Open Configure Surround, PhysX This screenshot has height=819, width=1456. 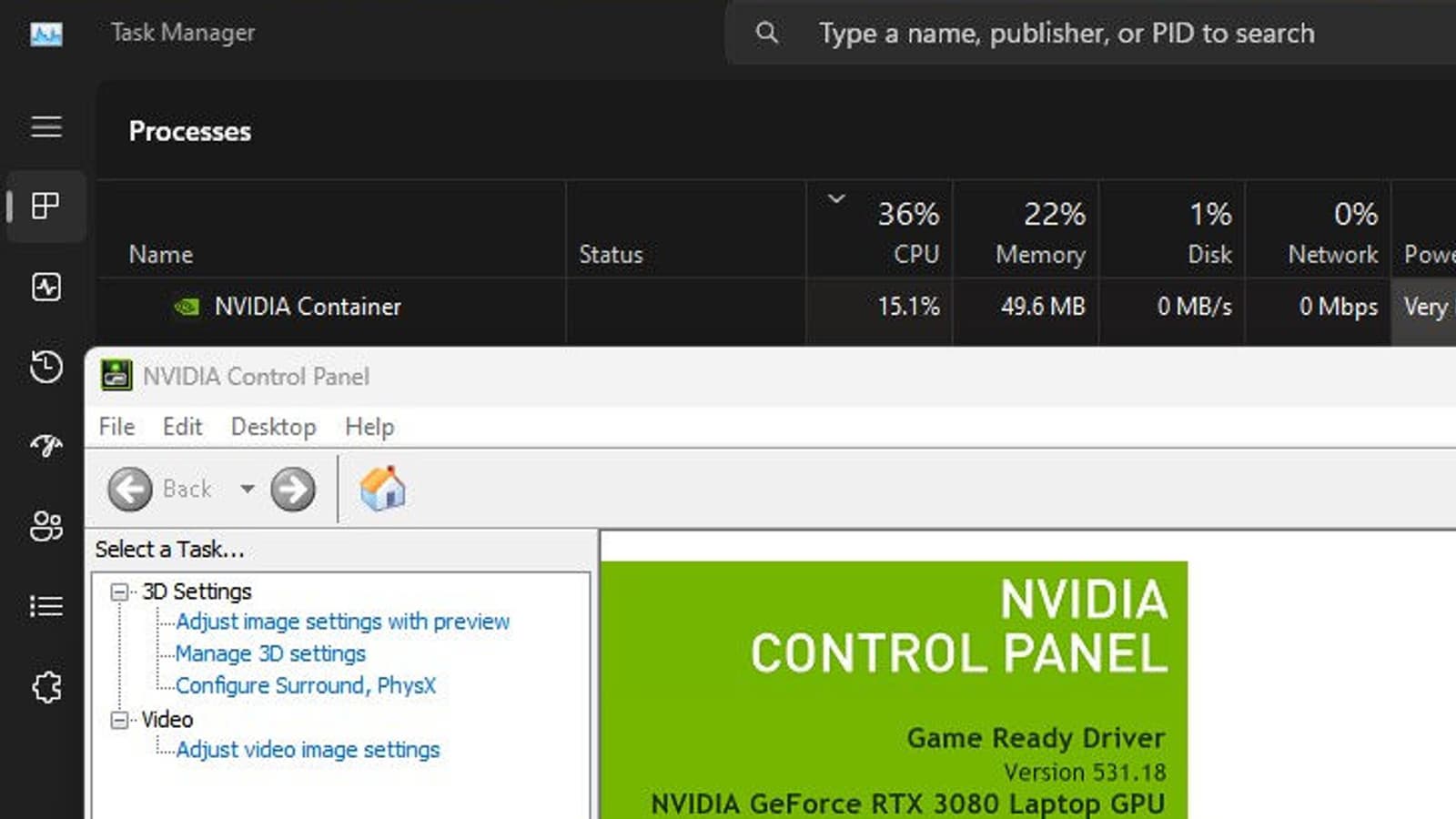point(306,685)
